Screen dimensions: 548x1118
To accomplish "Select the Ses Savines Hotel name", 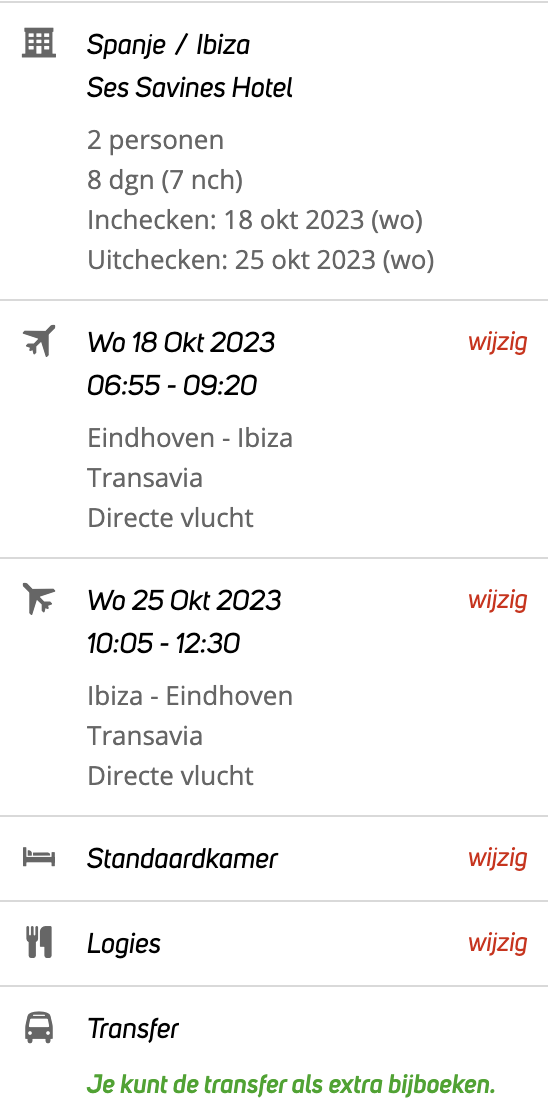I will pyautogui.click(x=190, y=88).
